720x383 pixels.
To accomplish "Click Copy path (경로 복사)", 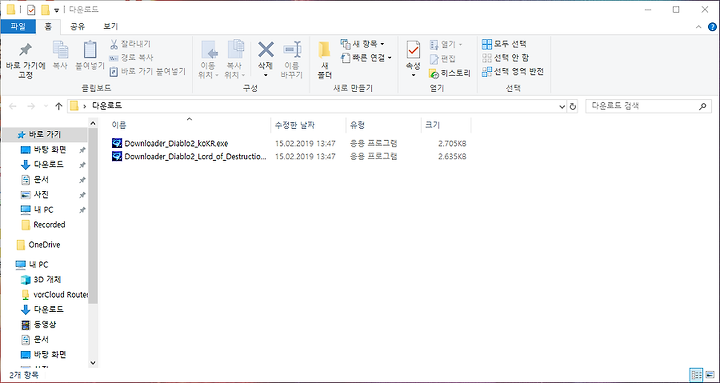I will pos(131,58).
